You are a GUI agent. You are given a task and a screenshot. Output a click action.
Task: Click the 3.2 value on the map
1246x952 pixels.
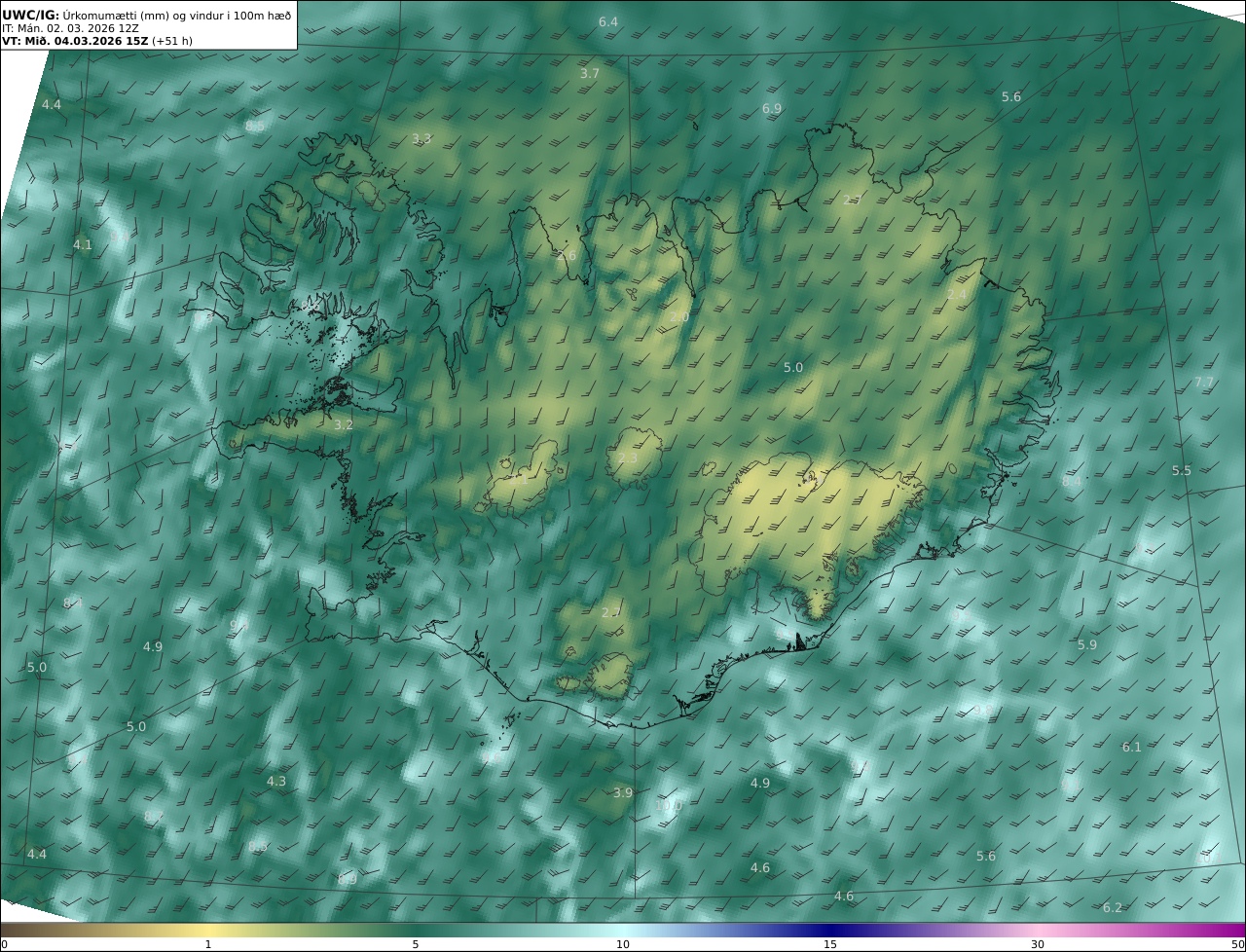[x=344, y=424]
